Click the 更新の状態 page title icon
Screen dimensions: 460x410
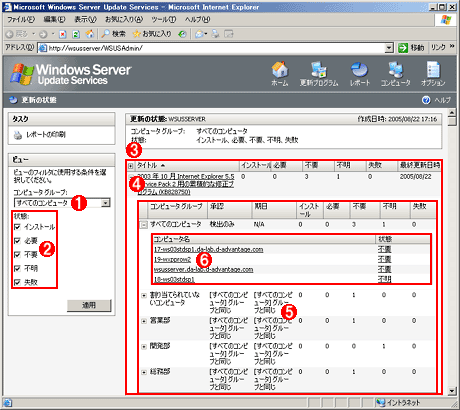(13, 100)
